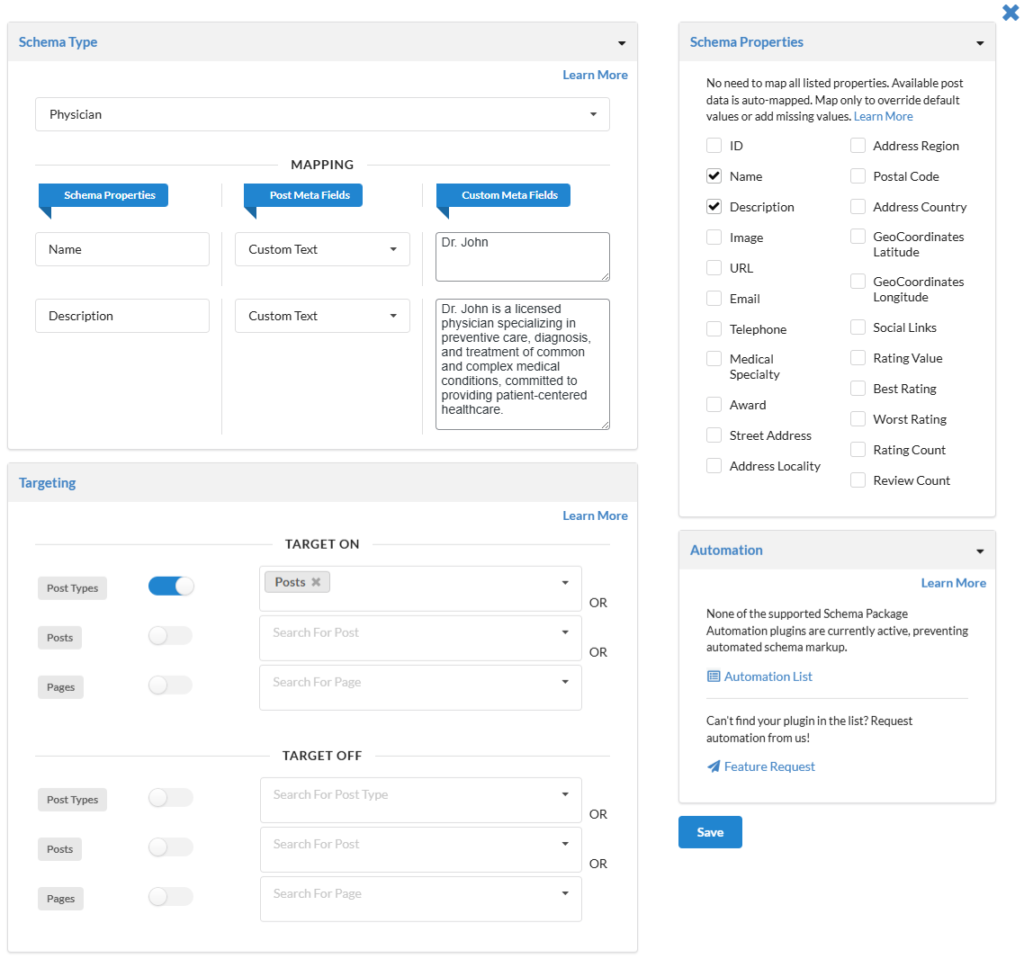Open Custom Text dropdown for Description row
The height and width of the screenshot is (959, 1024).
click(x=322, y=316)
